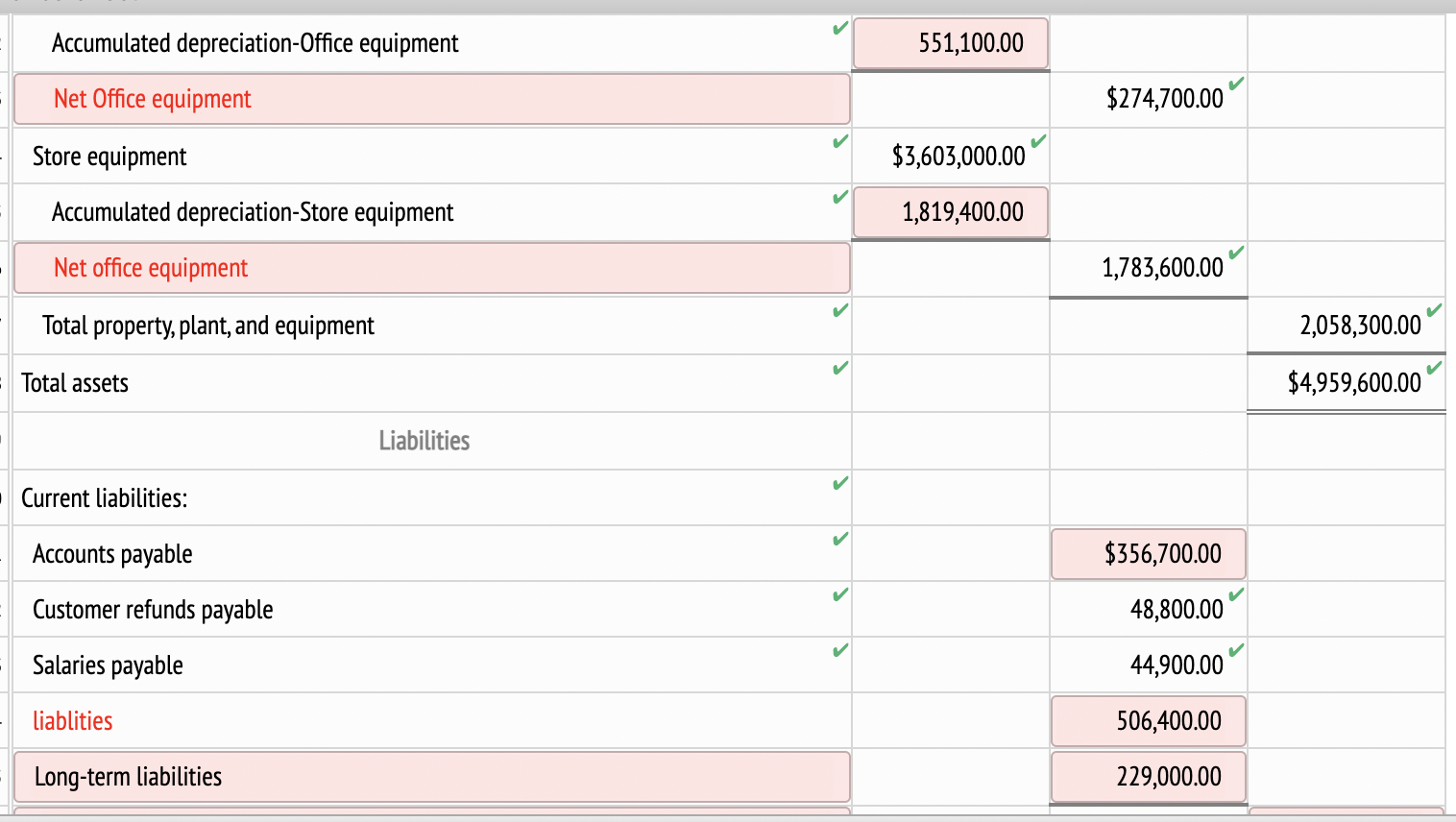Click green checkmark beside Accumulated depreciation-Office equipment

tap(840, 30)
